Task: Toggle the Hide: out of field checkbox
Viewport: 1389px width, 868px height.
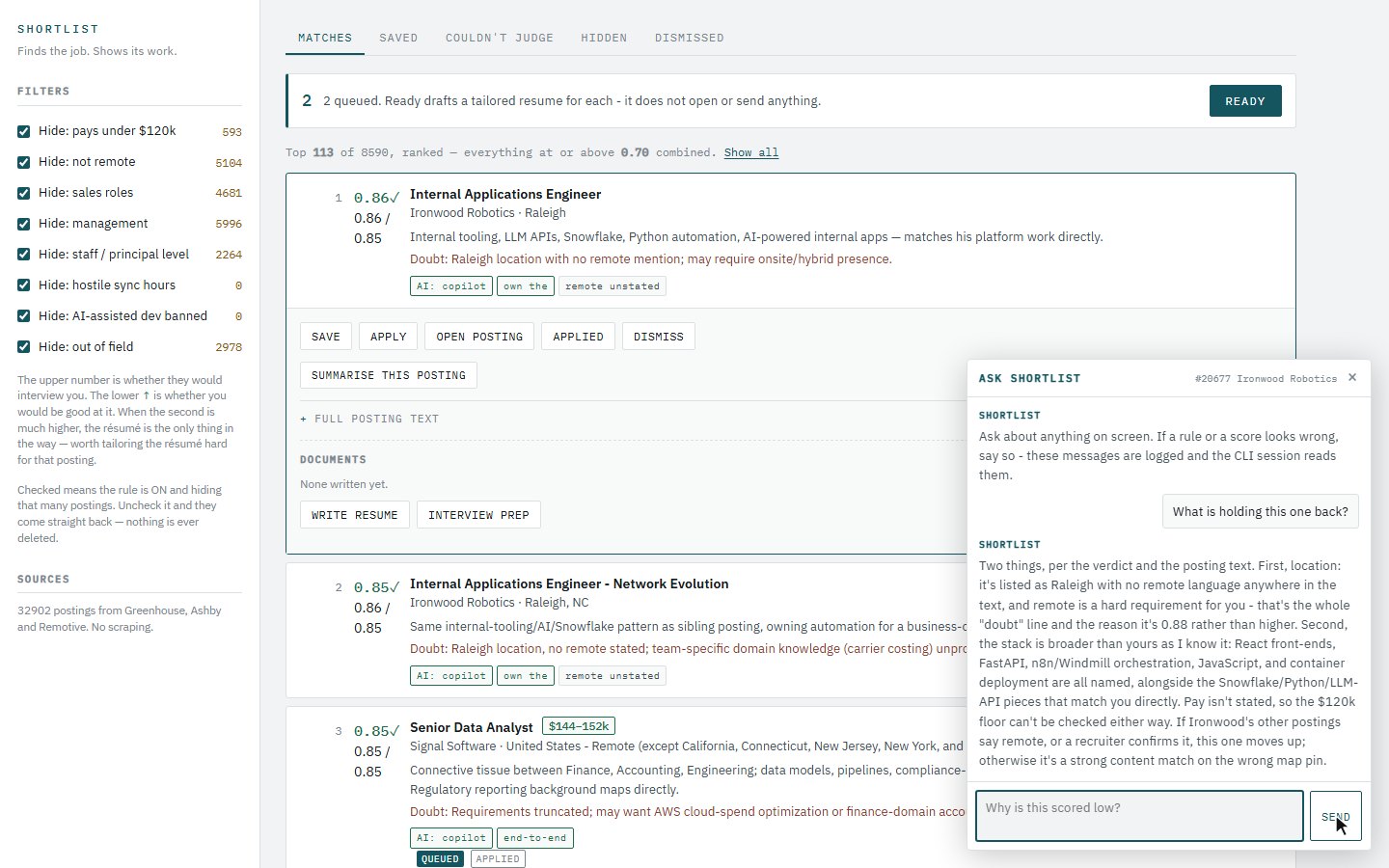Action: coord(24,347)
